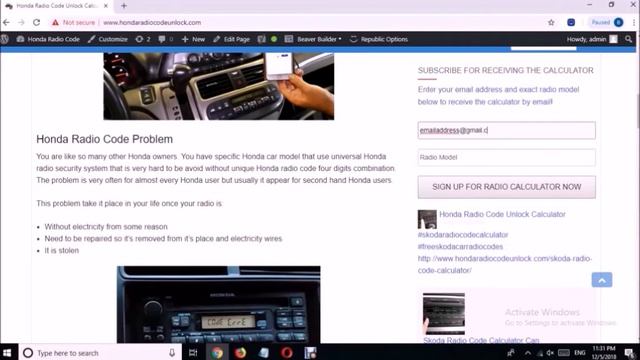This screenshot has width=640, height=360.
Task: Click Edit Page in the admin bar
Action: click(231, 39)
